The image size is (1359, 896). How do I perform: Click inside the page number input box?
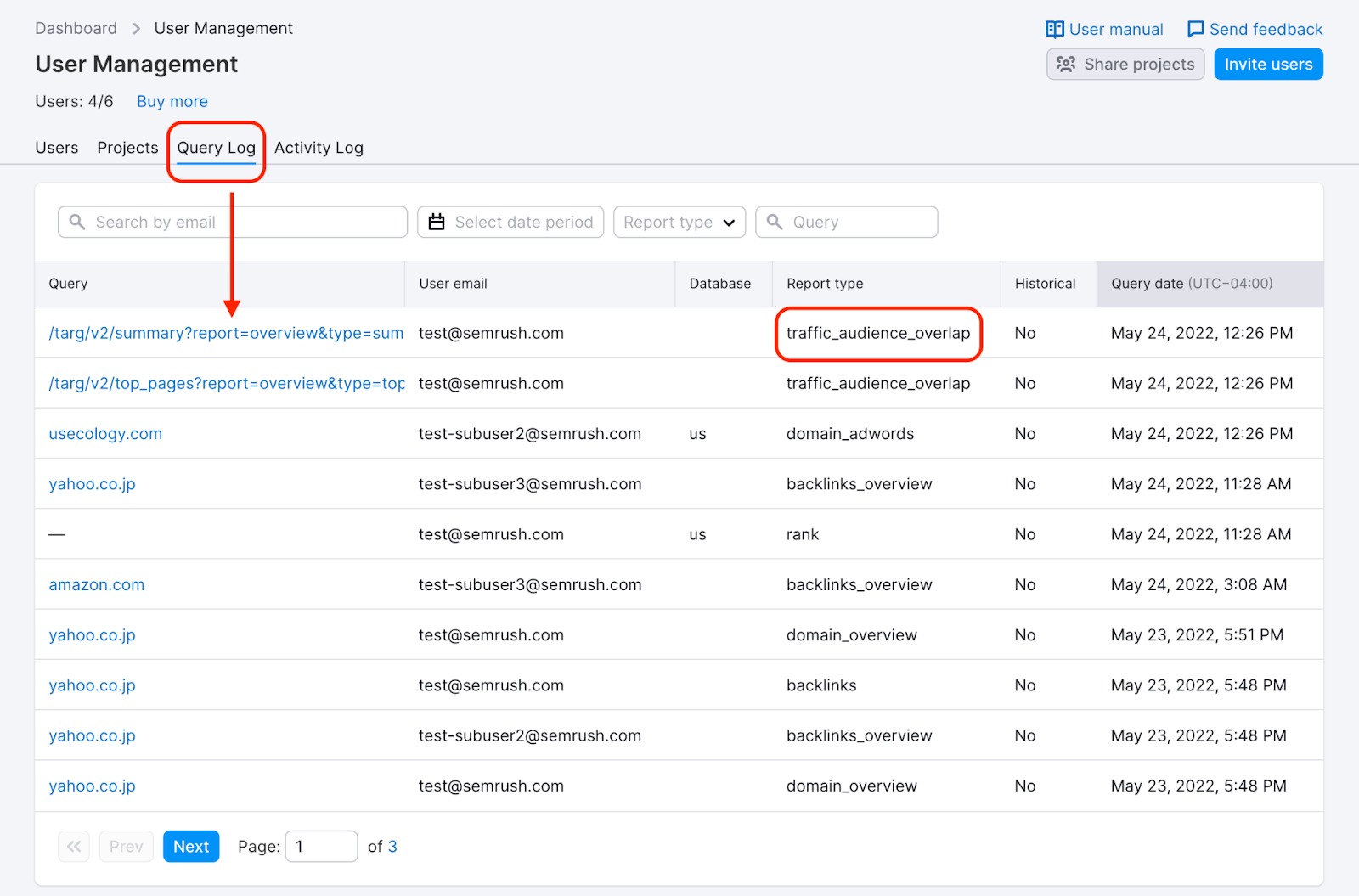tap(321, 846)
